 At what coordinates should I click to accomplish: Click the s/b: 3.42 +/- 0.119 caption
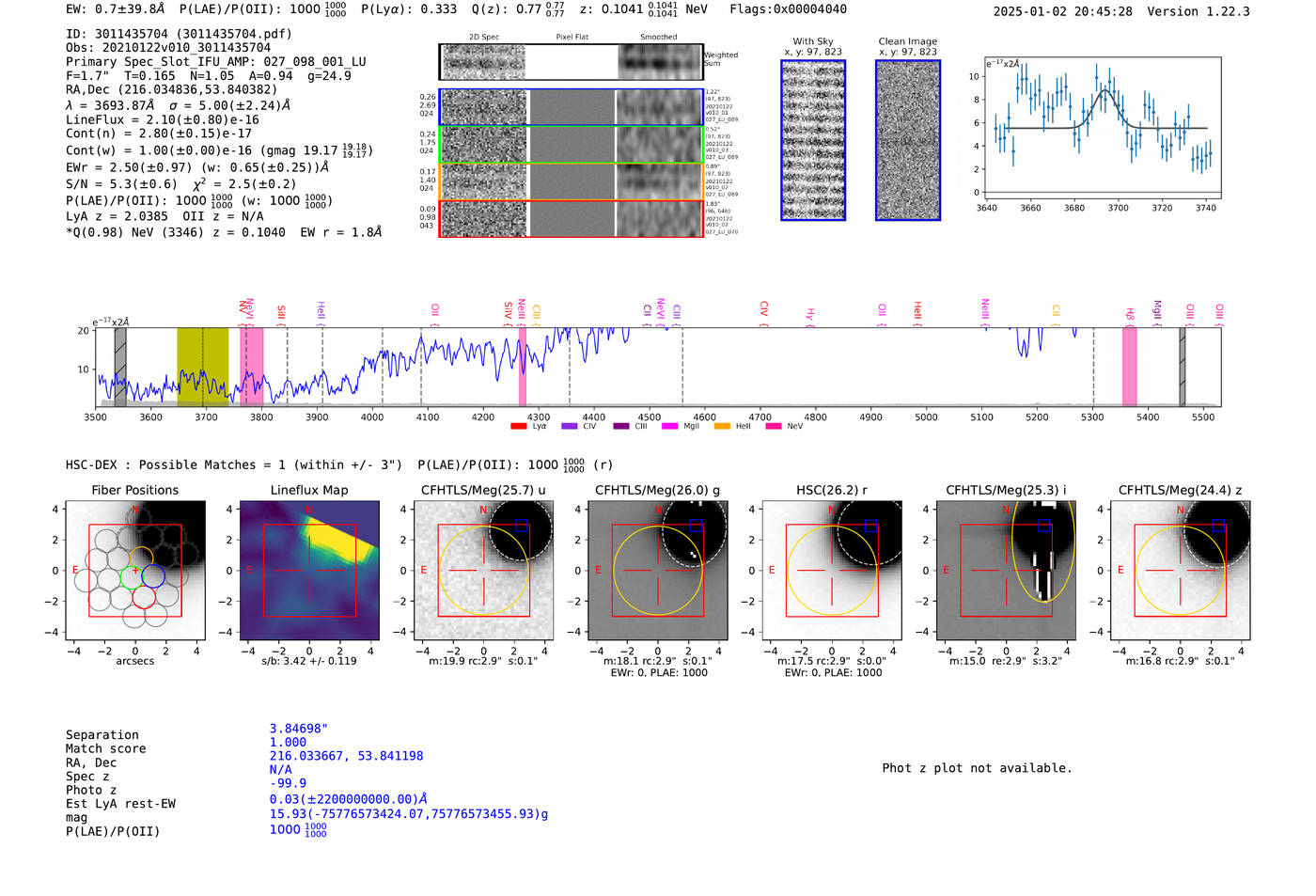pos(309,661)
